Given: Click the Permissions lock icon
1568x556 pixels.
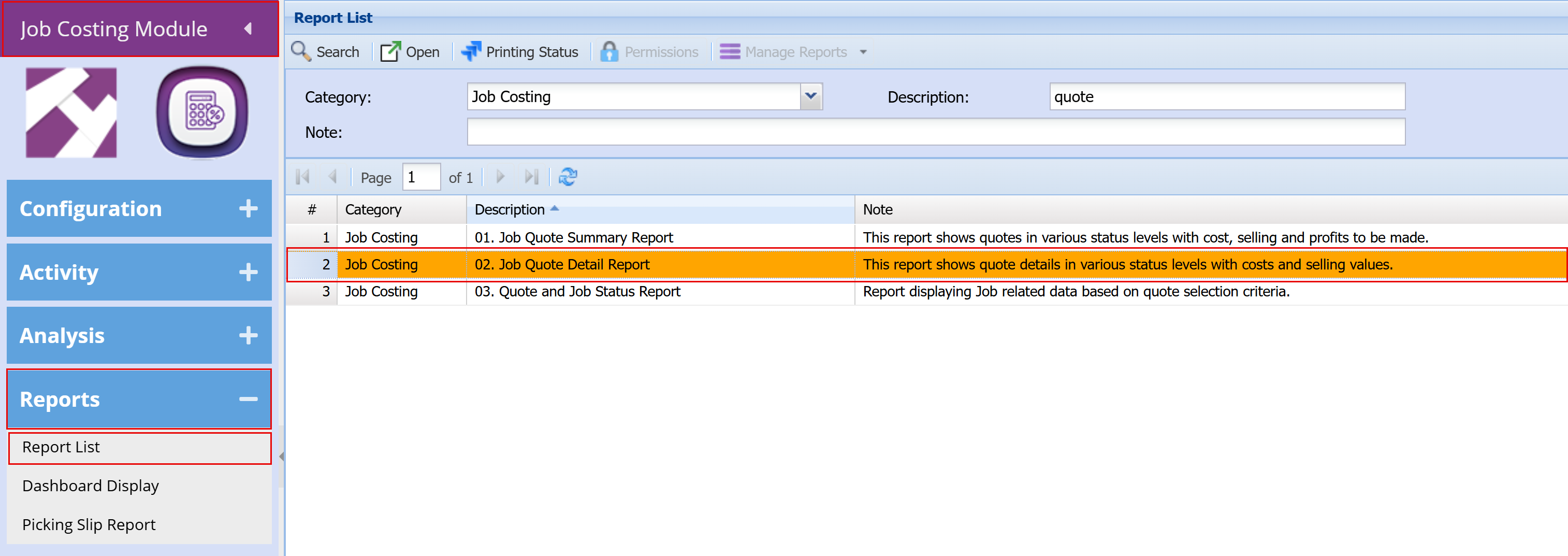Looking at the screenshot, I should [609, 51].
